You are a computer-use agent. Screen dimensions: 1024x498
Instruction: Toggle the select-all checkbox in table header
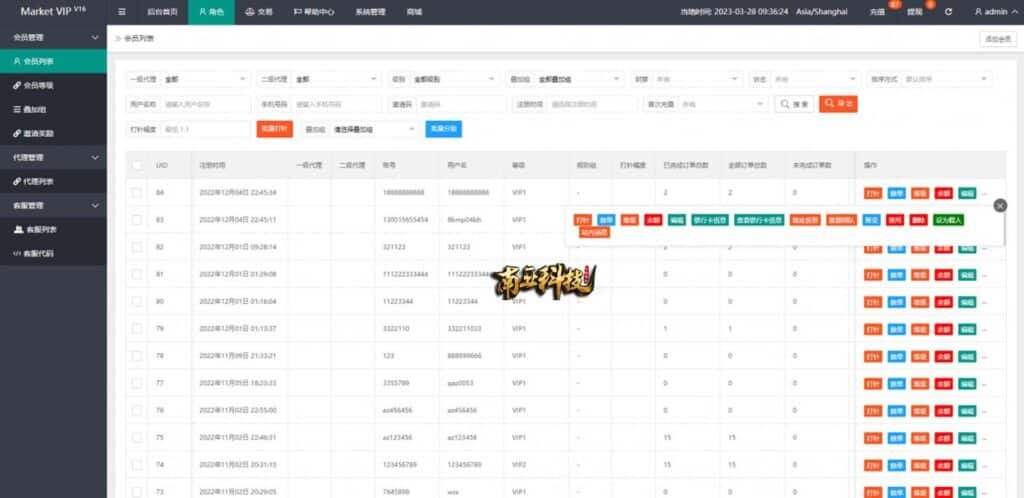point(137,164)
